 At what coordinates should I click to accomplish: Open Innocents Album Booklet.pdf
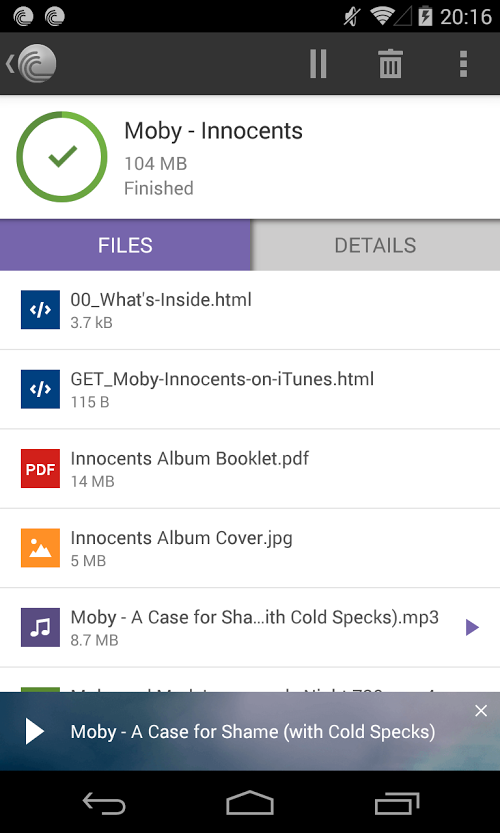[x=250, y=469]
